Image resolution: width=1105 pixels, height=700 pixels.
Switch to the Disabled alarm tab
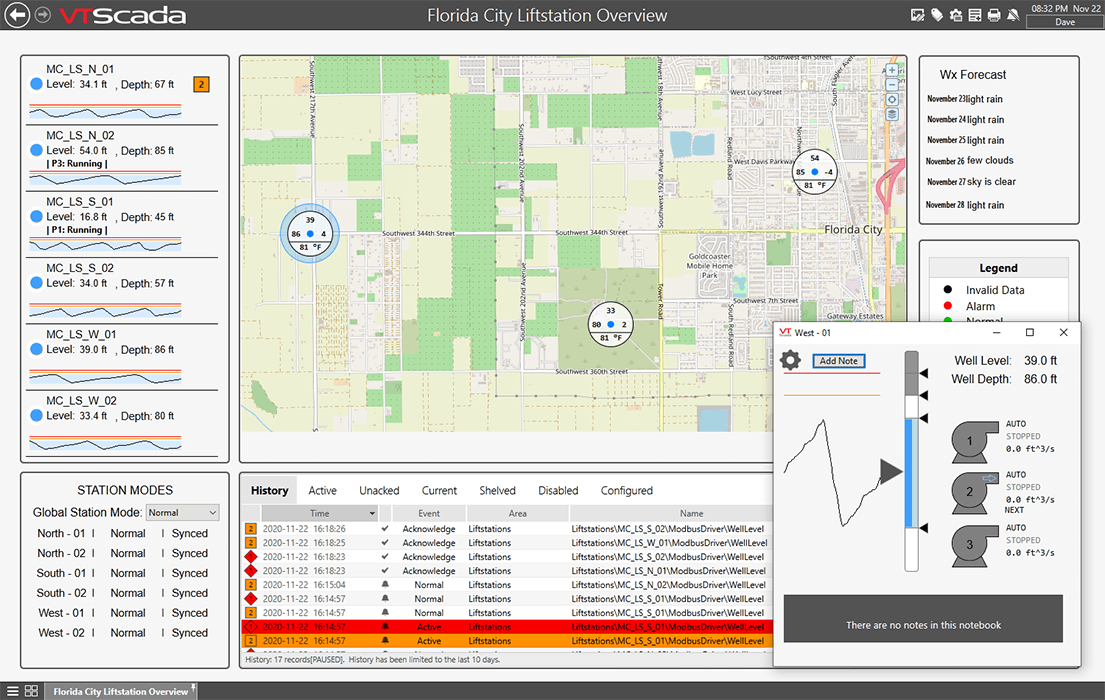pos(558,491)
